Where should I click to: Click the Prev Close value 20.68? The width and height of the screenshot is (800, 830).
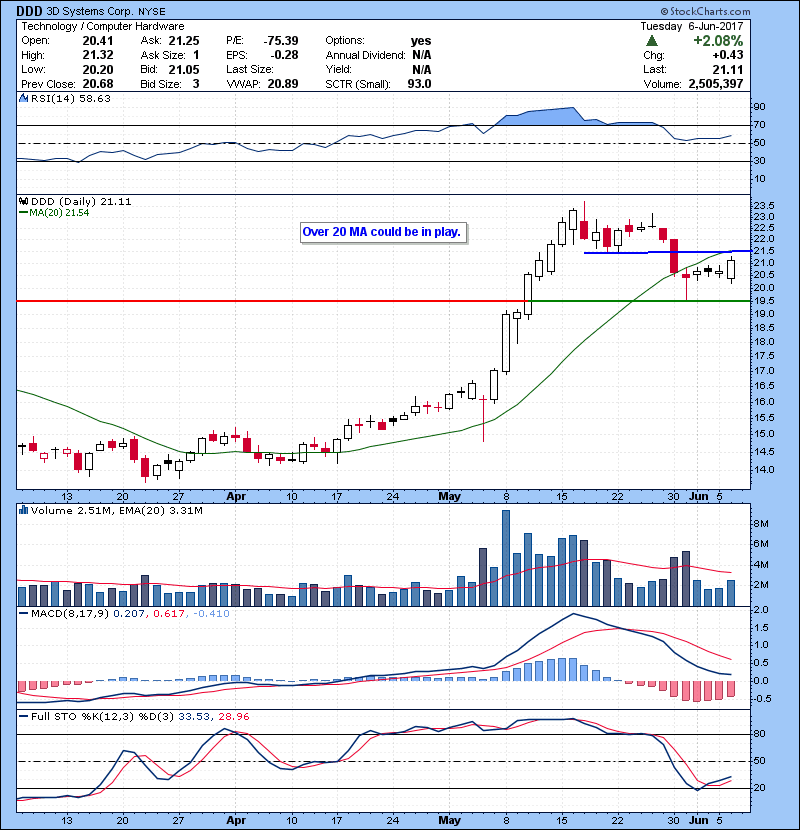point(98,84)
